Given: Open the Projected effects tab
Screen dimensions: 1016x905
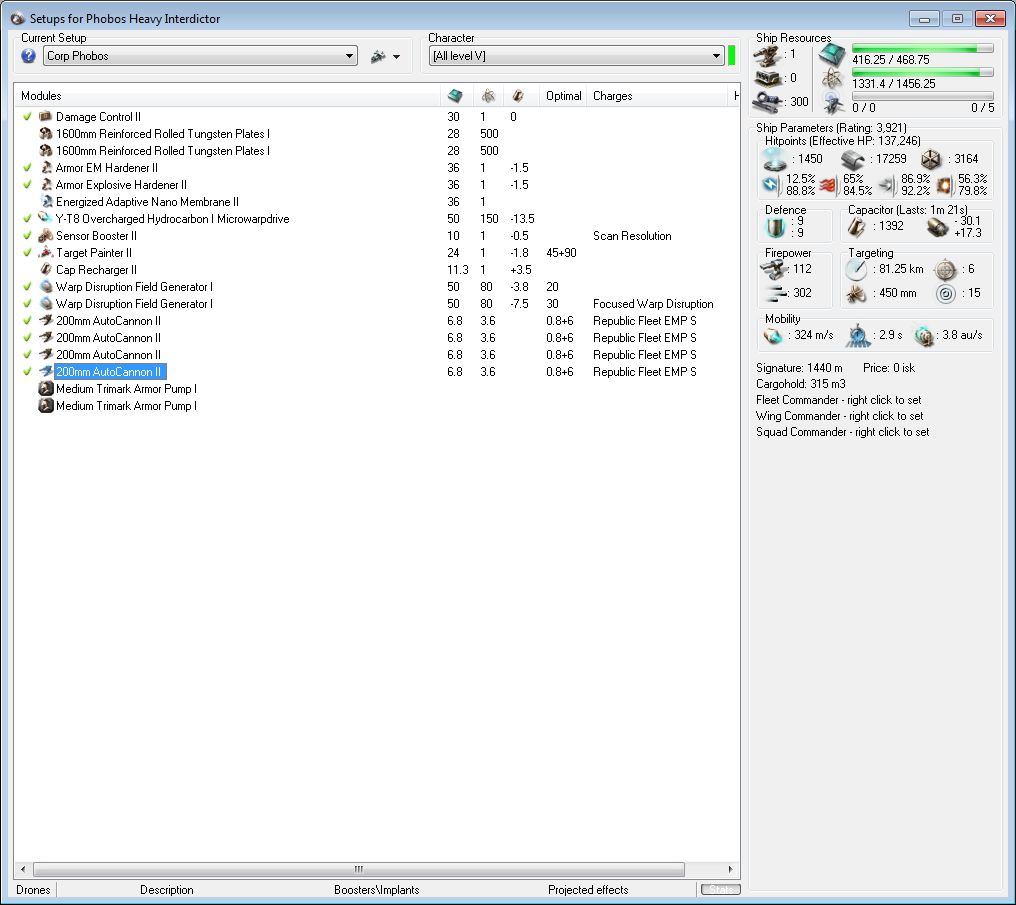Looking at the screenshot, I should (x=588, y=890).
